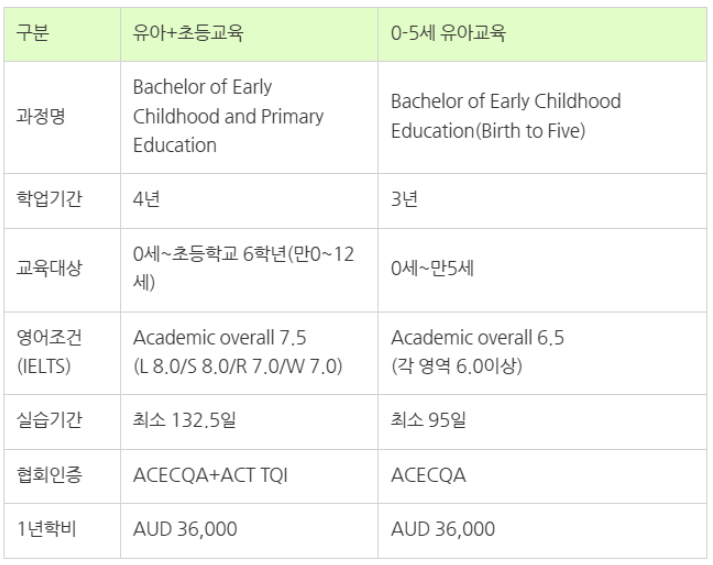Click the 0세~초등학교 6학년 cell

point(249,270)
